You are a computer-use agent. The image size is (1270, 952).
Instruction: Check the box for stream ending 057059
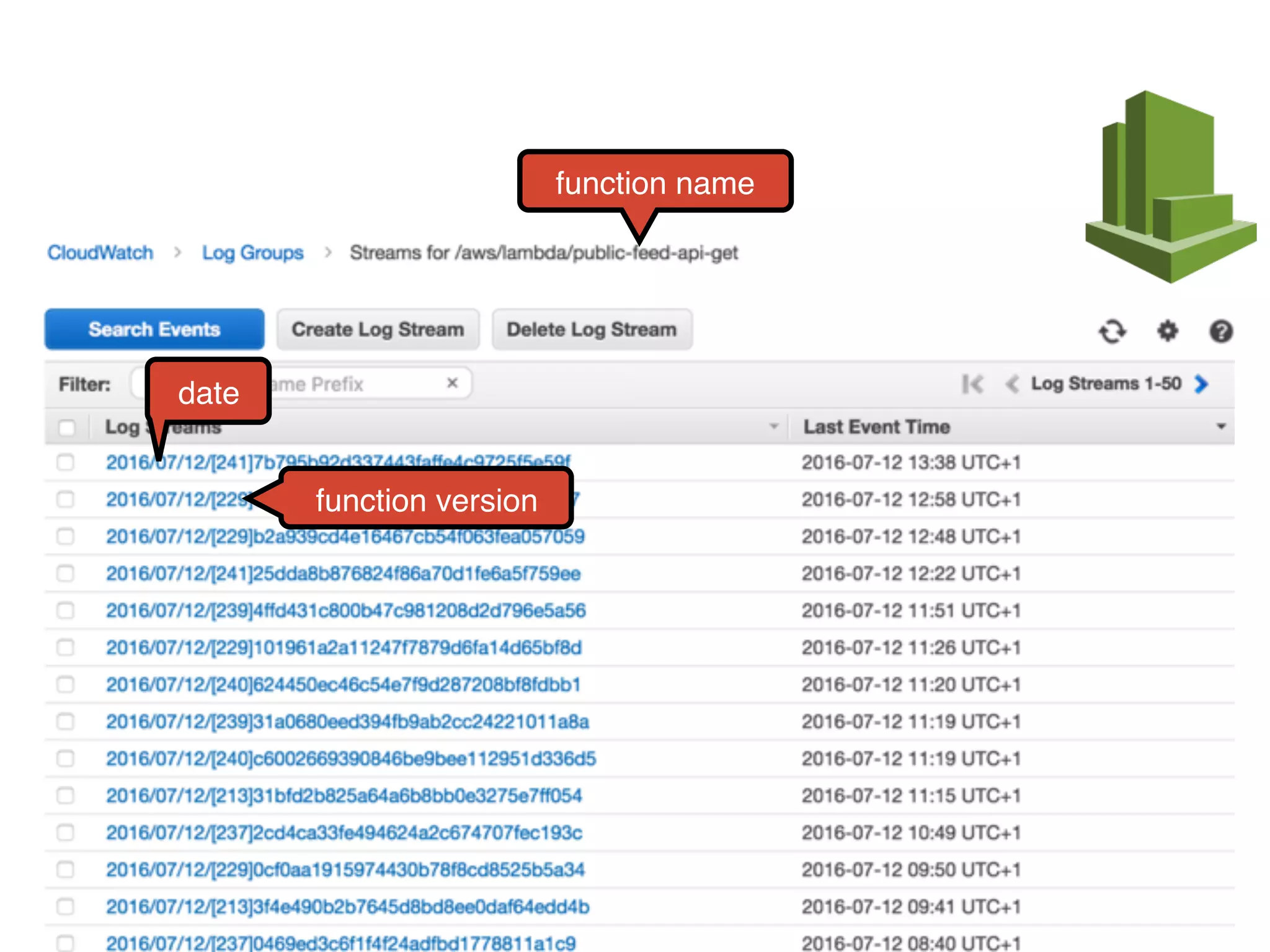pos(65,536)
